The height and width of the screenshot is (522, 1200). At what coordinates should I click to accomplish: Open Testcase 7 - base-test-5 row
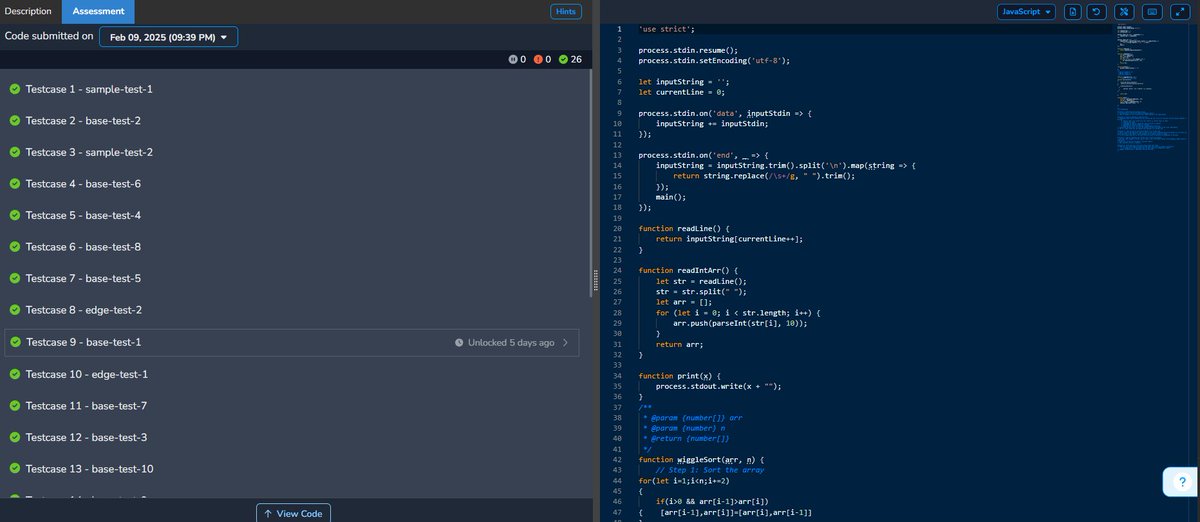click(x=292, y=279)
